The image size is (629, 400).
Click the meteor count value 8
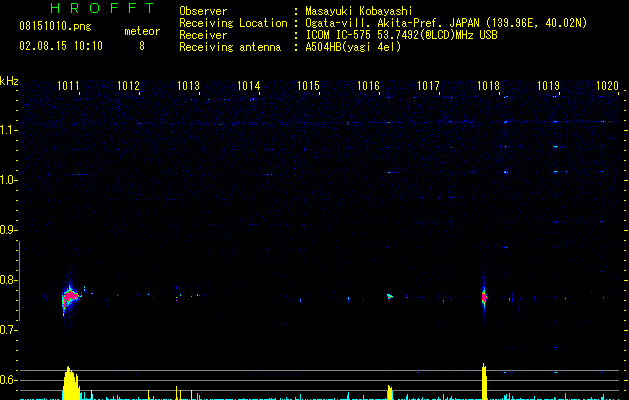coord(142,46)
